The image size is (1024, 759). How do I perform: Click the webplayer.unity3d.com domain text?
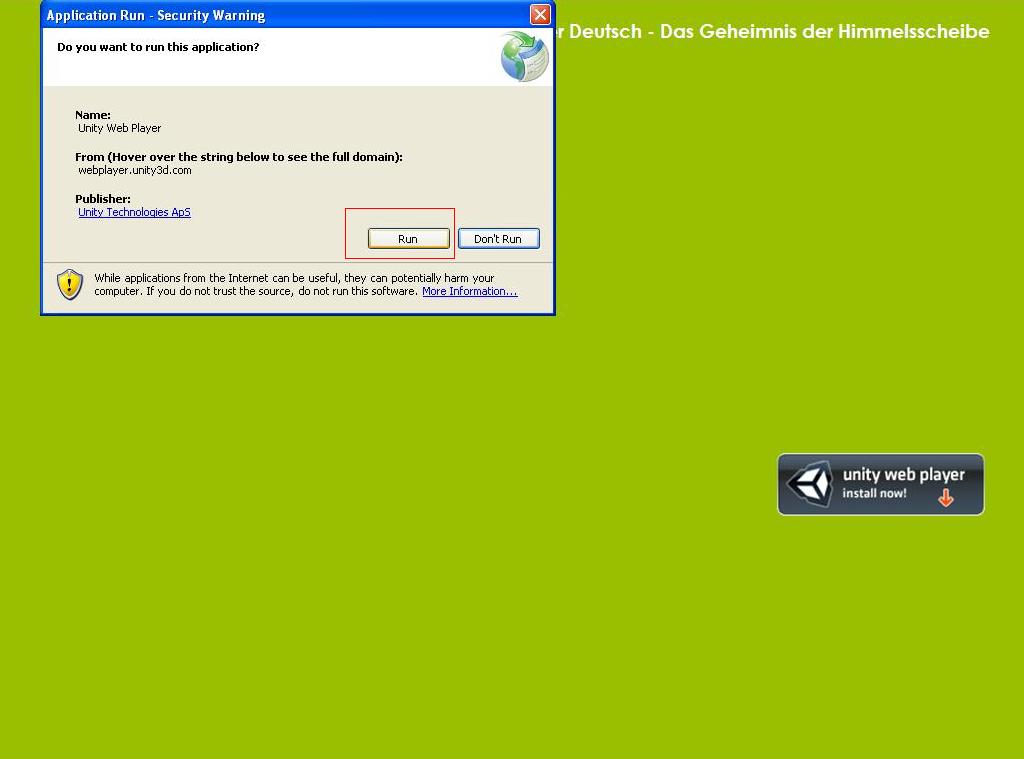pos(135,170)
